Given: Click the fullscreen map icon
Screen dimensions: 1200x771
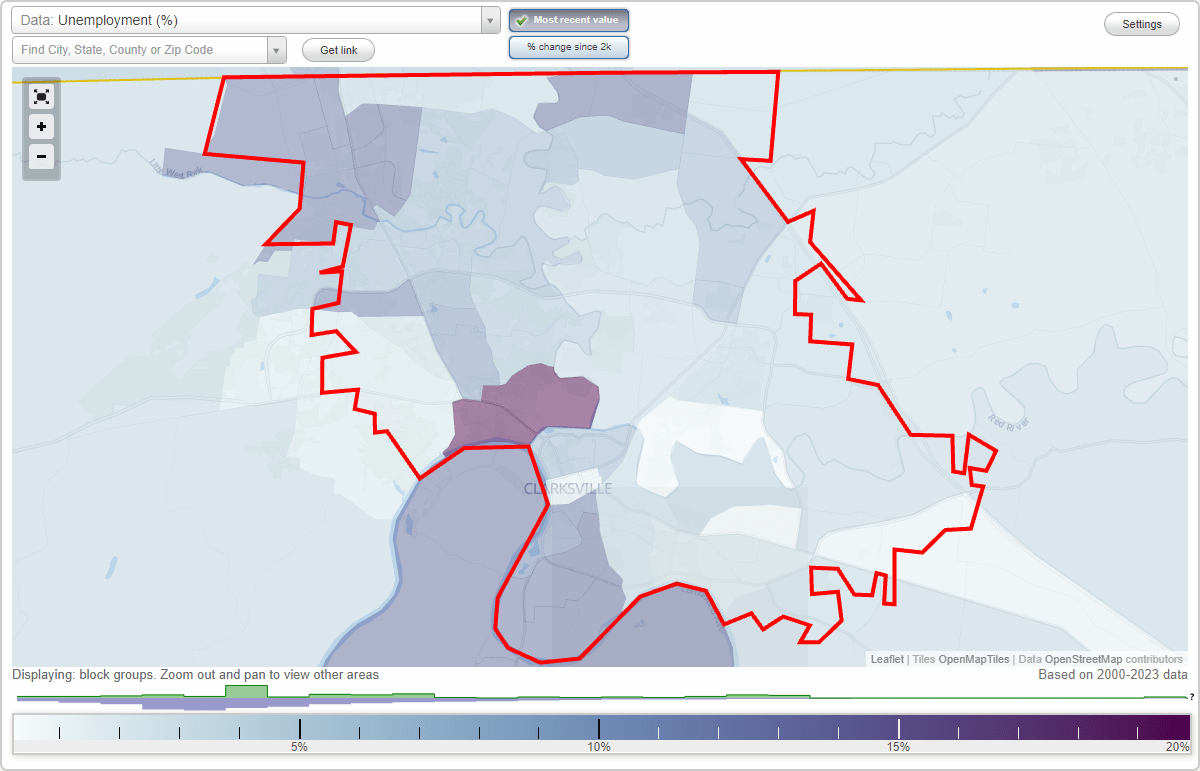Looking at the screenshot, I should tap(41, 97).
